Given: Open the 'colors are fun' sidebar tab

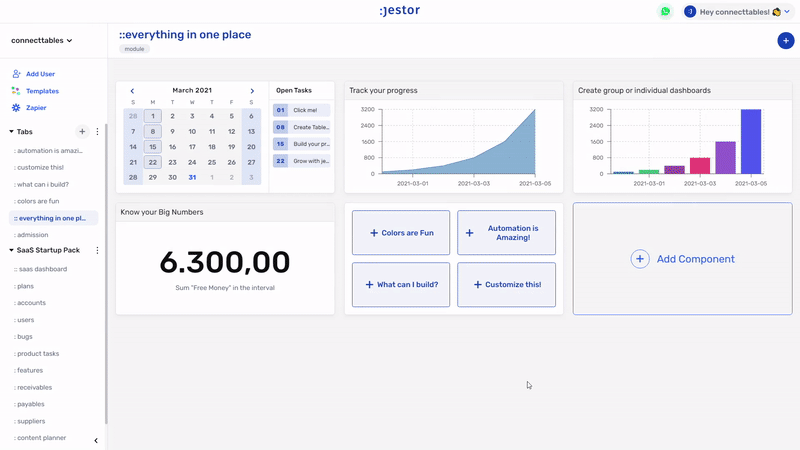Looking at the screenshot, I should point(37,201).
